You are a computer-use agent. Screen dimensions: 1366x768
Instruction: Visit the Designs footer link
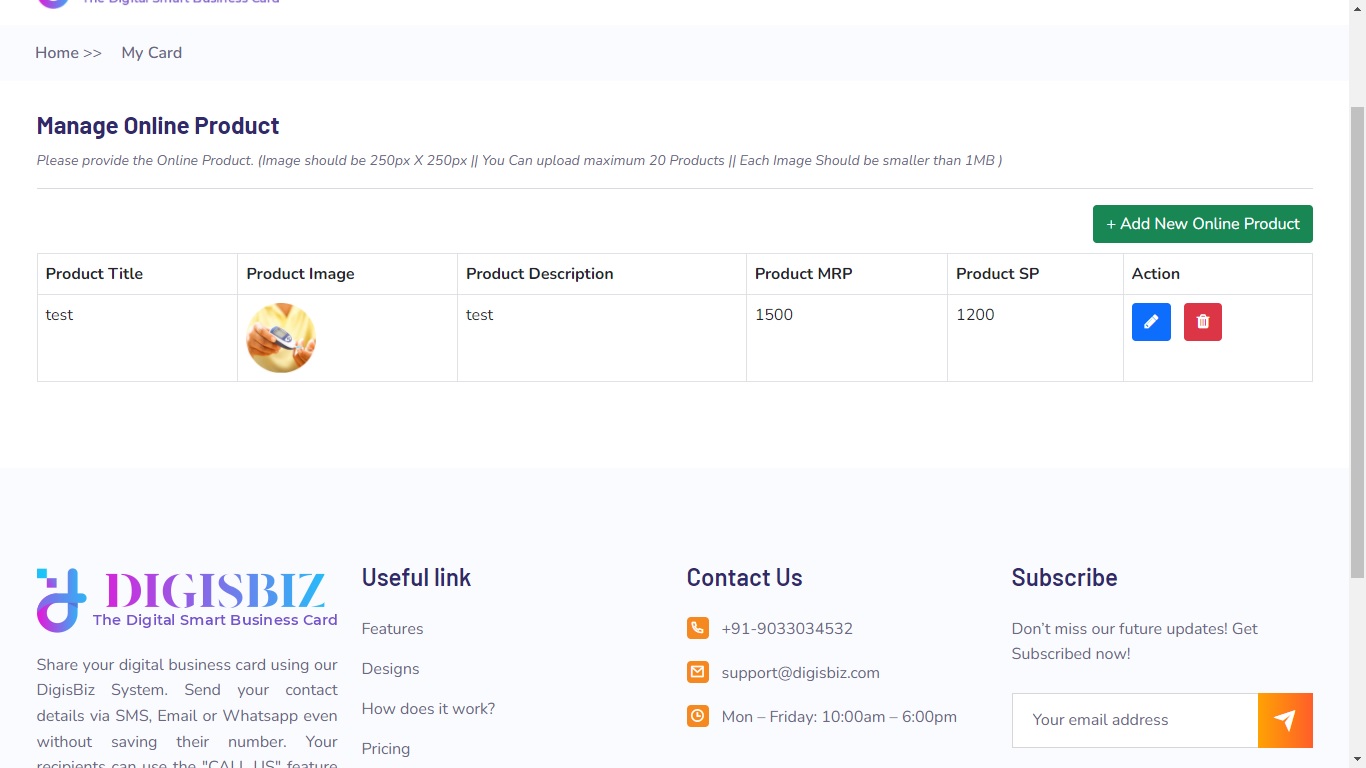click(x=390, y=669)
